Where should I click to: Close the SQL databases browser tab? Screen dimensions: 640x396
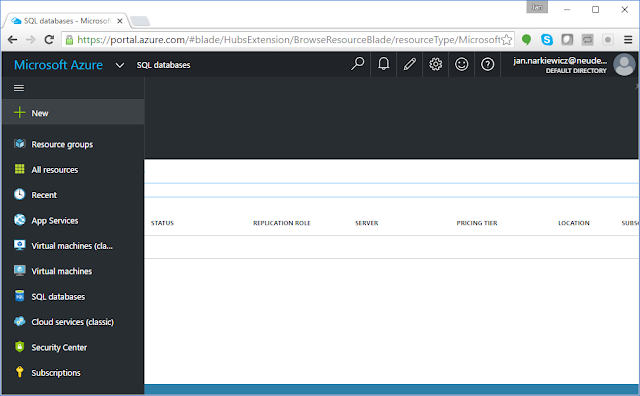pos(120,21)
